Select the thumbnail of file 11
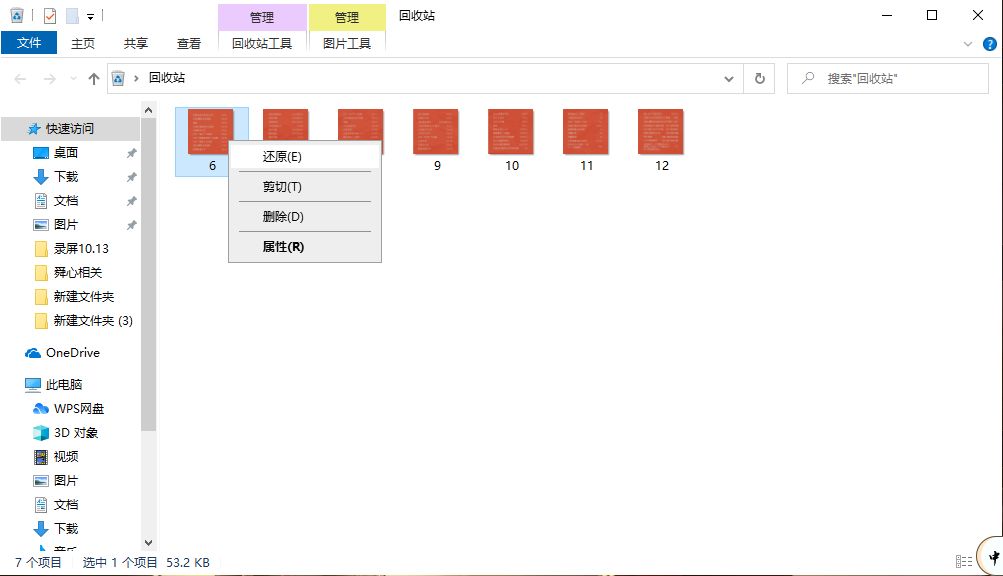Image resolution: width=1003 pixels, height=576 pixels. click(x=585, y=131)
